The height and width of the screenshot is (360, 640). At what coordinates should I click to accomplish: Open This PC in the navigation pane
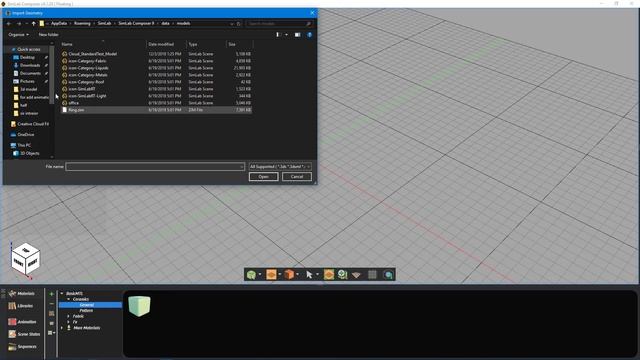(x=24, y=145)
